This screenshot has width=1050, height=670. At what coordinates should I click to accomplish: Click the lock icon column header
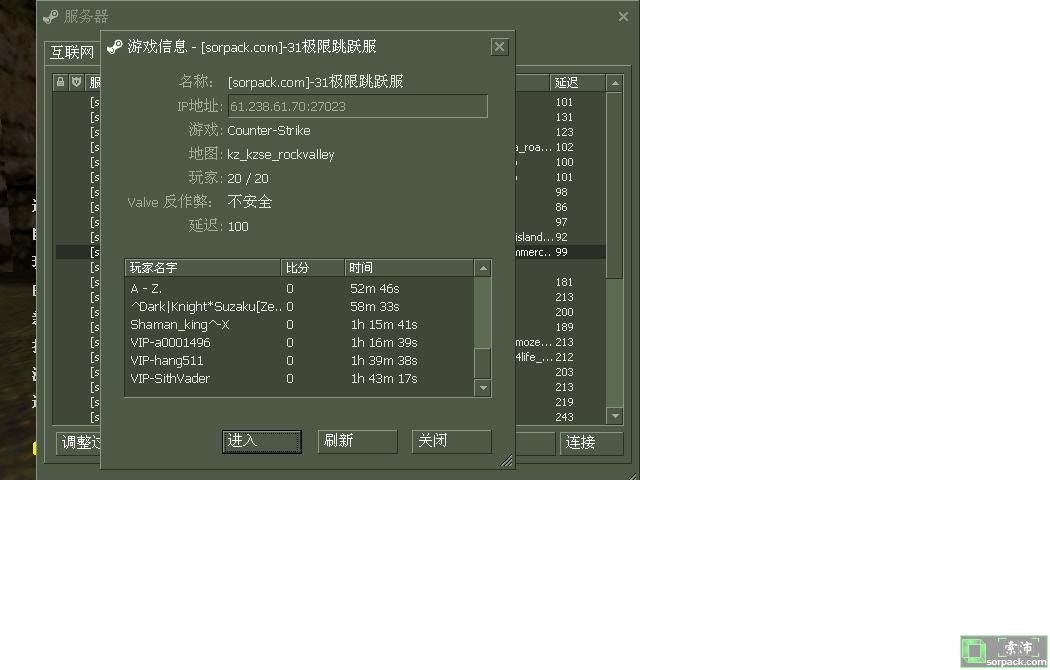pyautogui.click(x=61, y=82)
